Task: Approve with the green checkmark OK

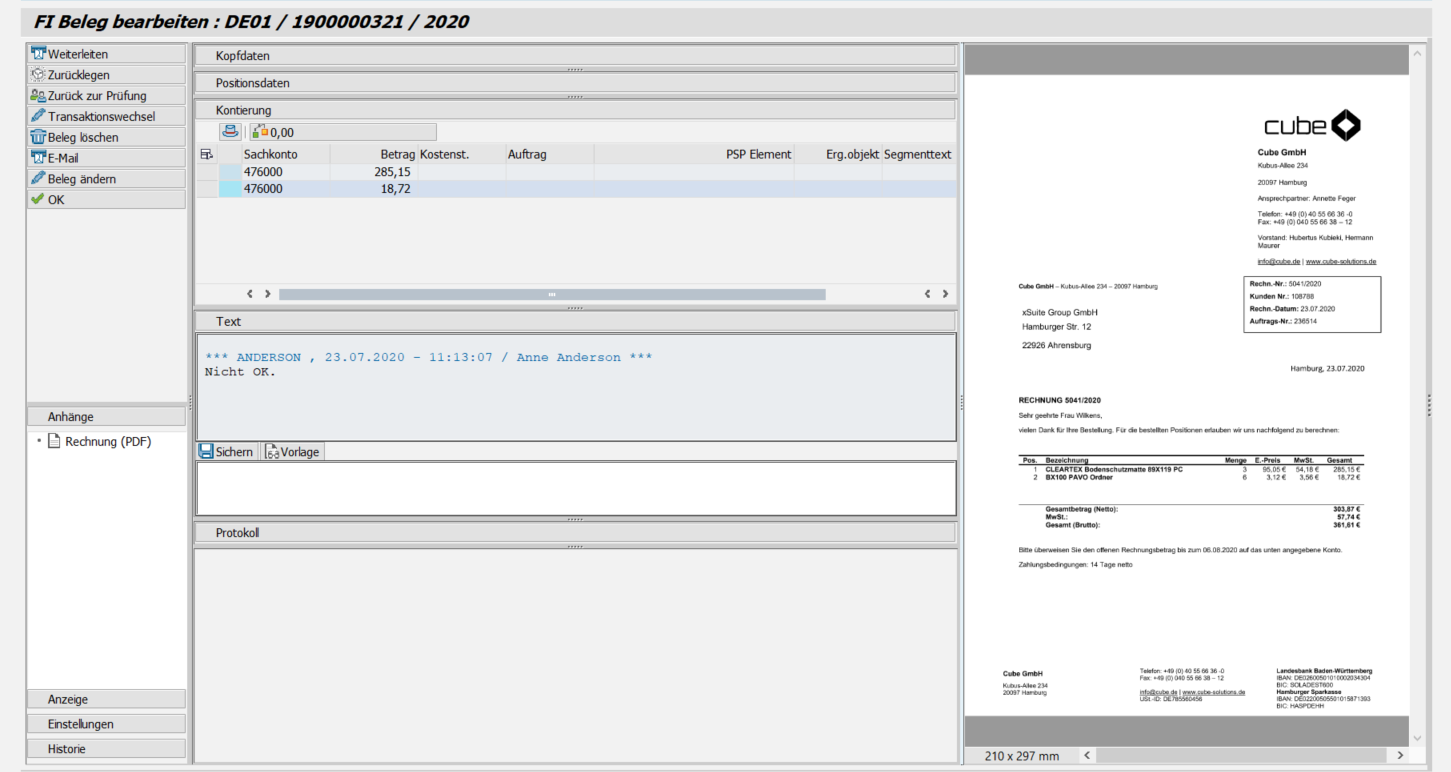Action: (105, 200)
